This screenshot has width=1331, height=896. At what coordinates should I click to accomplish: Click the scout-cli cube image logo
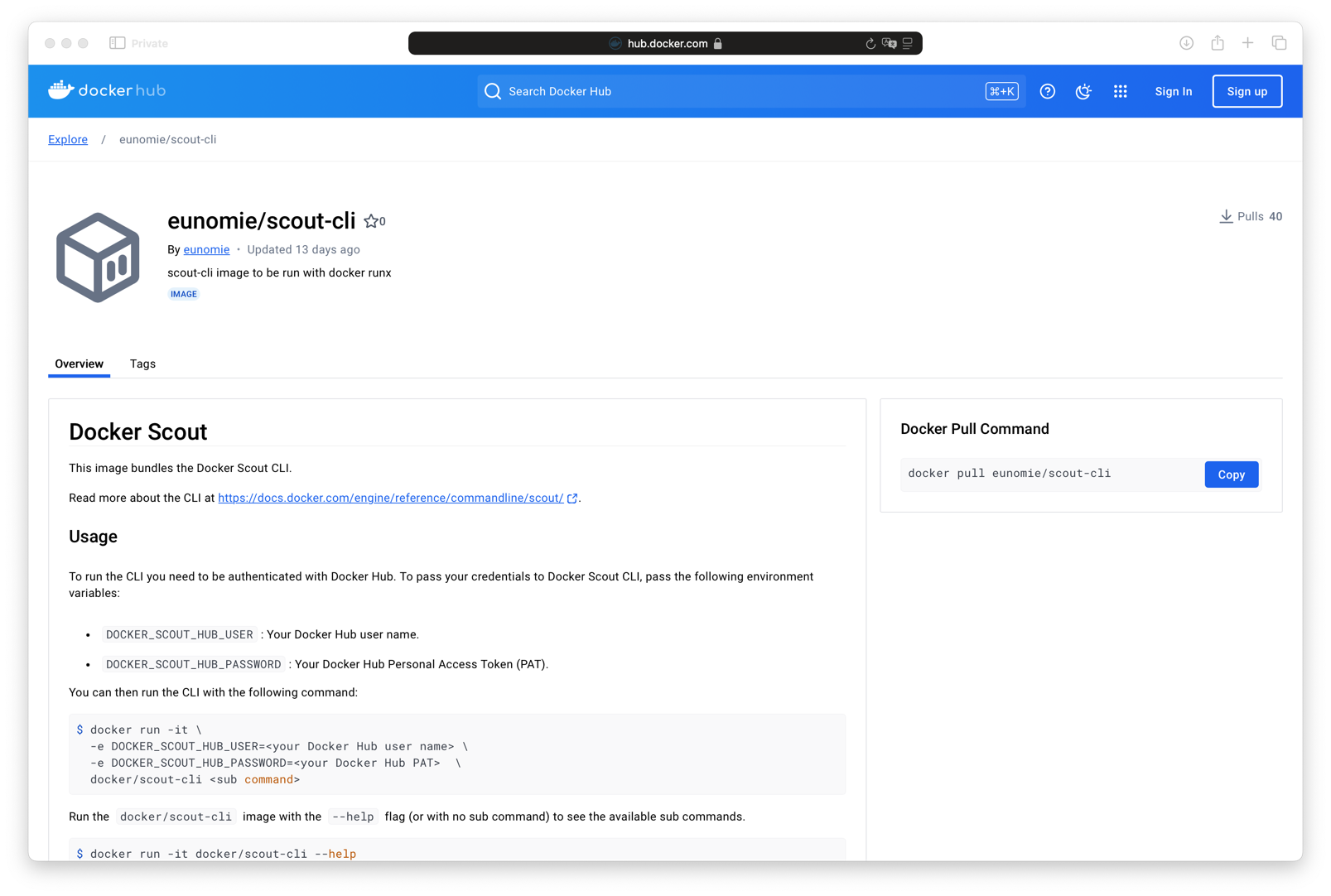click(x=98, y=258)
